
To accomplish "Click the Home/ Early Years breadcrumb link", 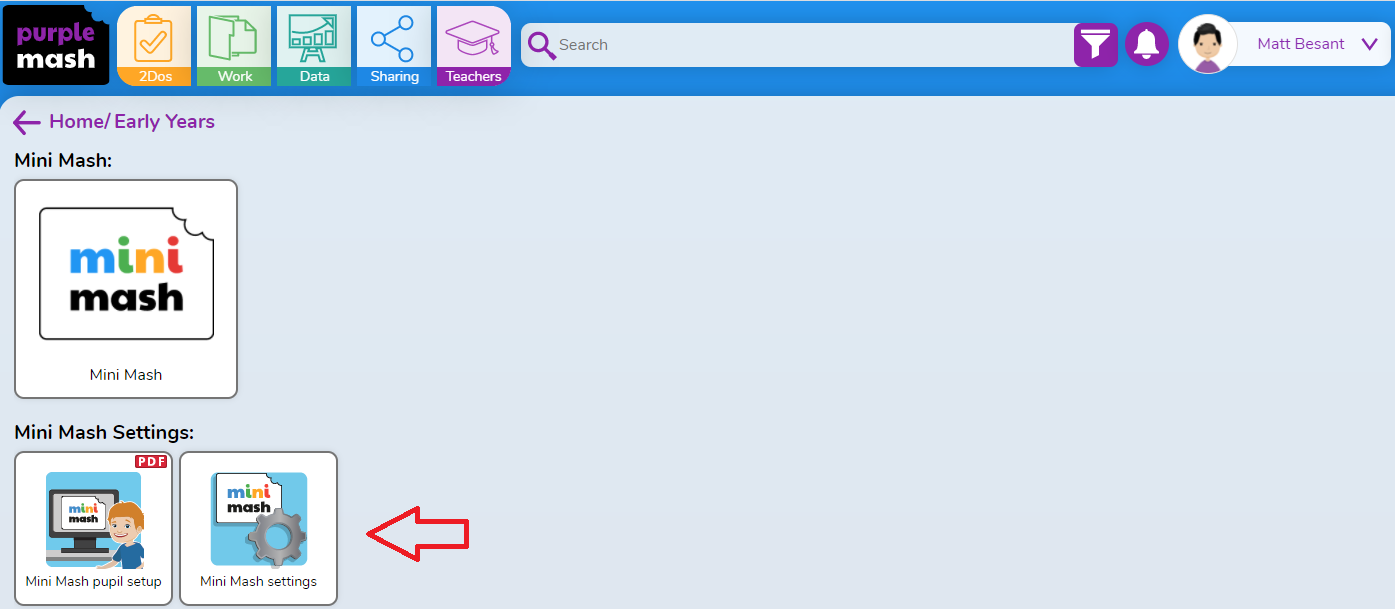I will (132, 122).
